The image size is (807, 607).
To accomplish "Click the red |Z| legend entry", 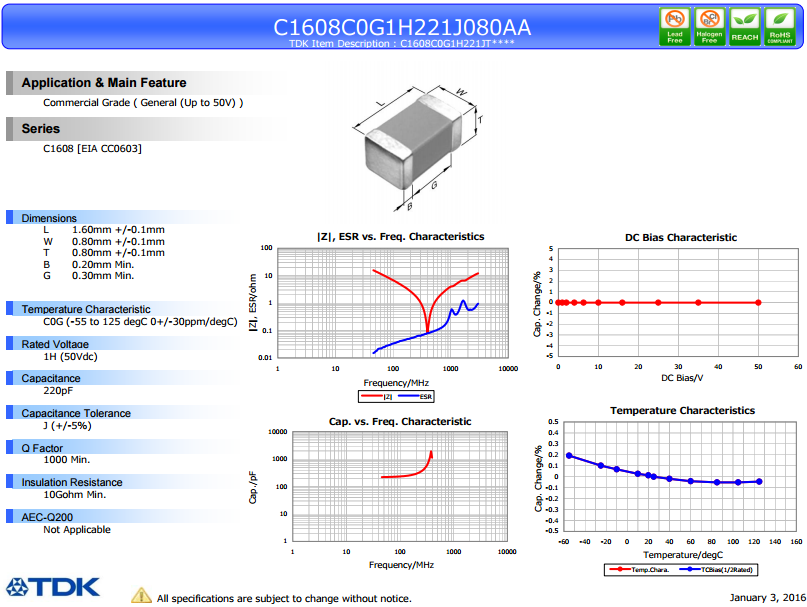I will pyautogui.click(x=377, y=396).
